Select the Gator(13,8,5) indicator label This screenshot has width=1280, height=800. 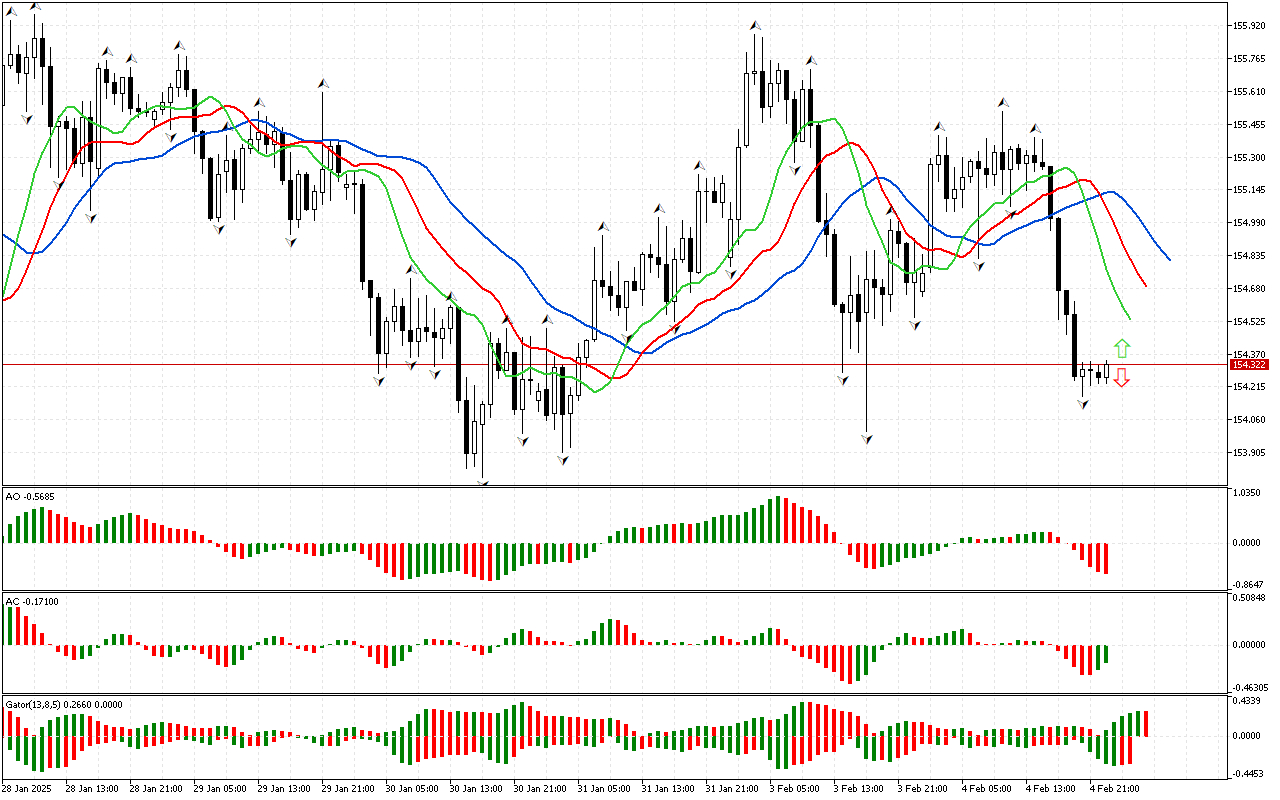64,704
